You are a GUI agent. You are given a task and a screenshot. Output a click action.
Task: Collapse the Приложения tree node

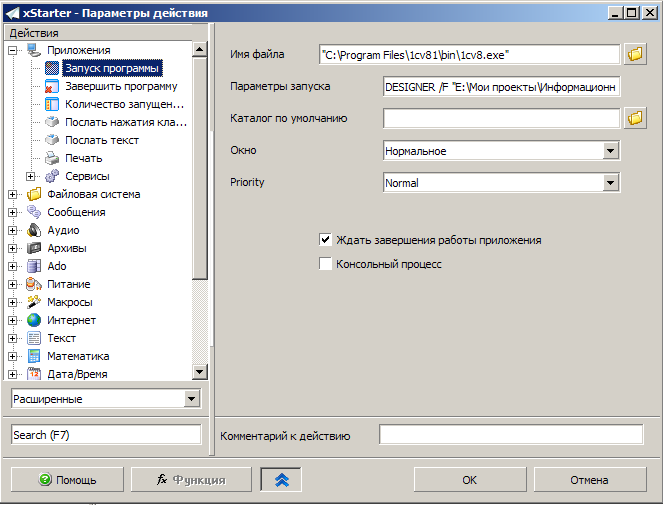pos(13,50)
